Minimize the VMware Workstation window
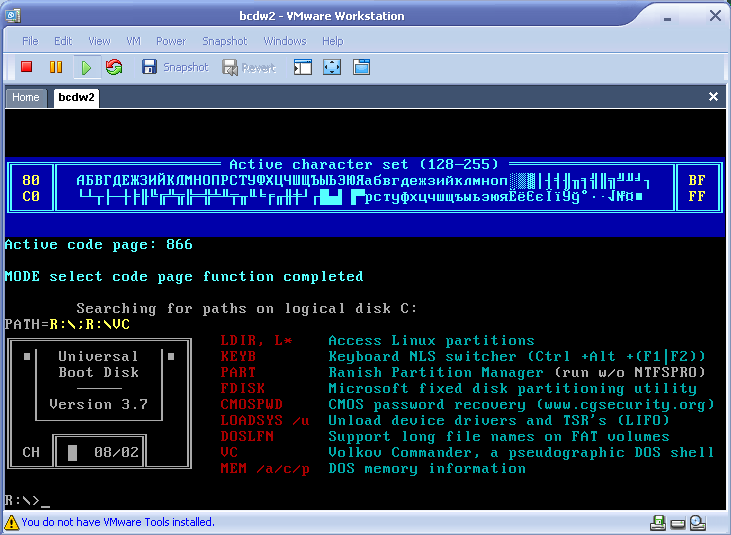The image size is (731, 535). coord(667,18)
